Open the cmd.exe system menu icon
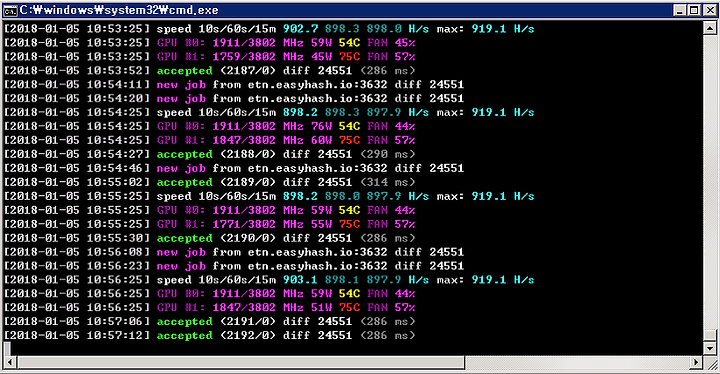Screen dimensions: 720x374 [x=10, y=10]
